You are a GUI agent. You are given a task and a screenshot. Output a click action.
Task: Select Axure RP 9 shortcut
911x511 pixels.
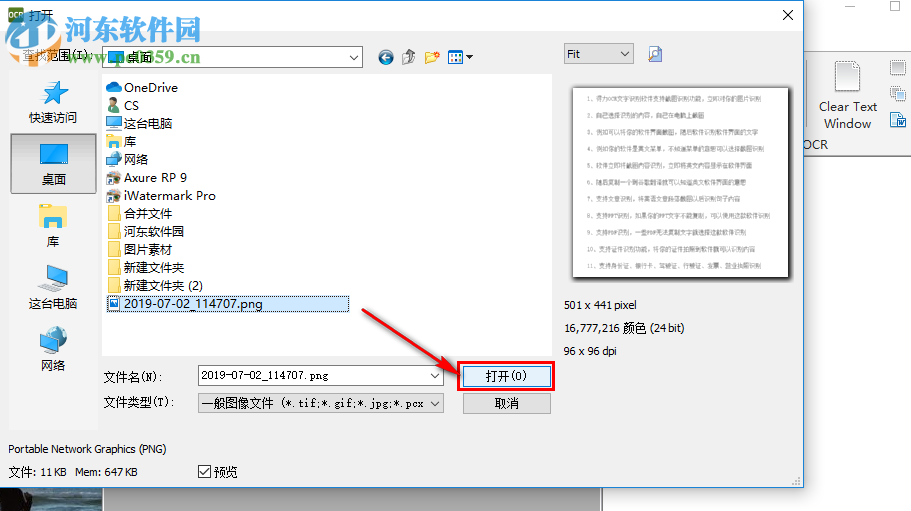click(147, 178)
